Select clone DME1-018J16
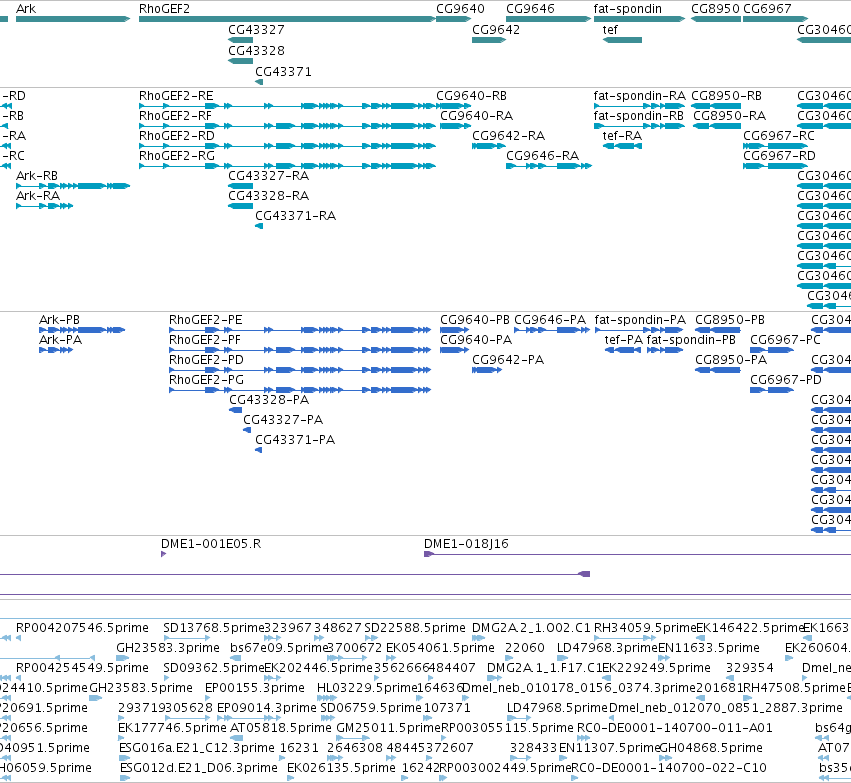Image resolution: width=851 pixels, height=783 pixels. point(637,554)
